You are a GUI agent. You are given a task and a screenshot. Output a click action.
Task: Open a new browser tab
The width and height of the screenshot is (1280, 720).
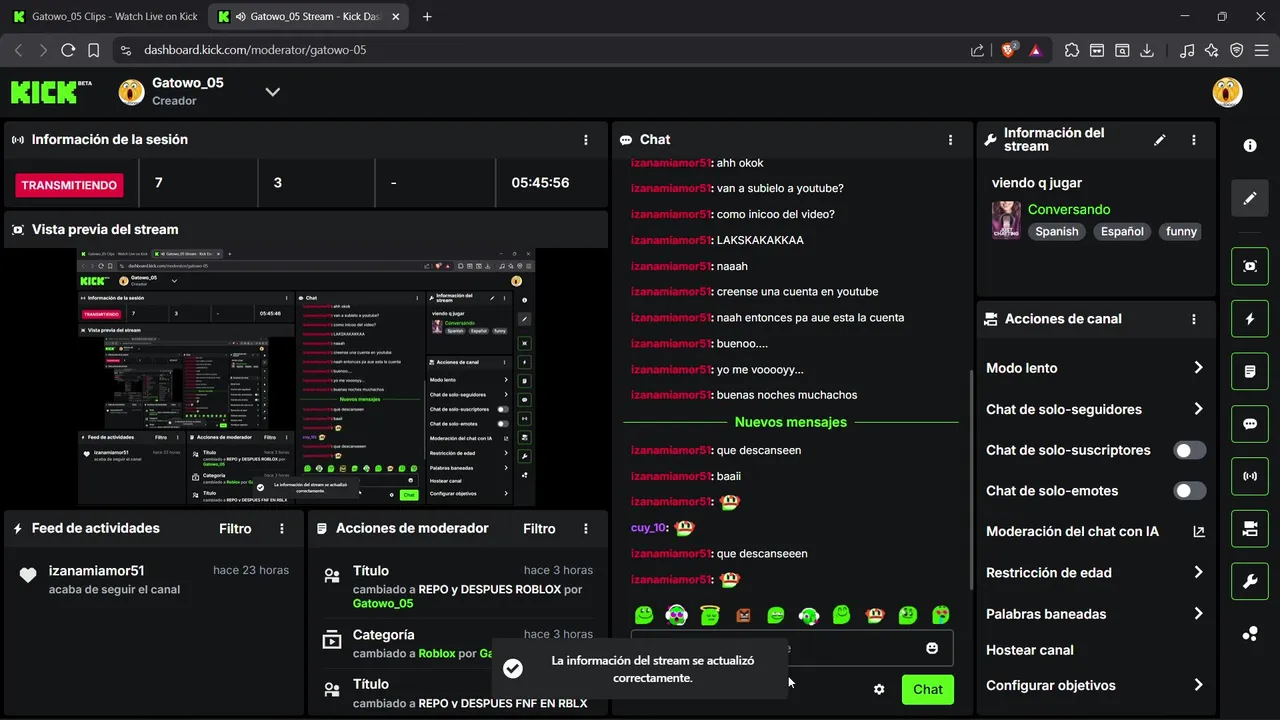[x=427, y=17]
